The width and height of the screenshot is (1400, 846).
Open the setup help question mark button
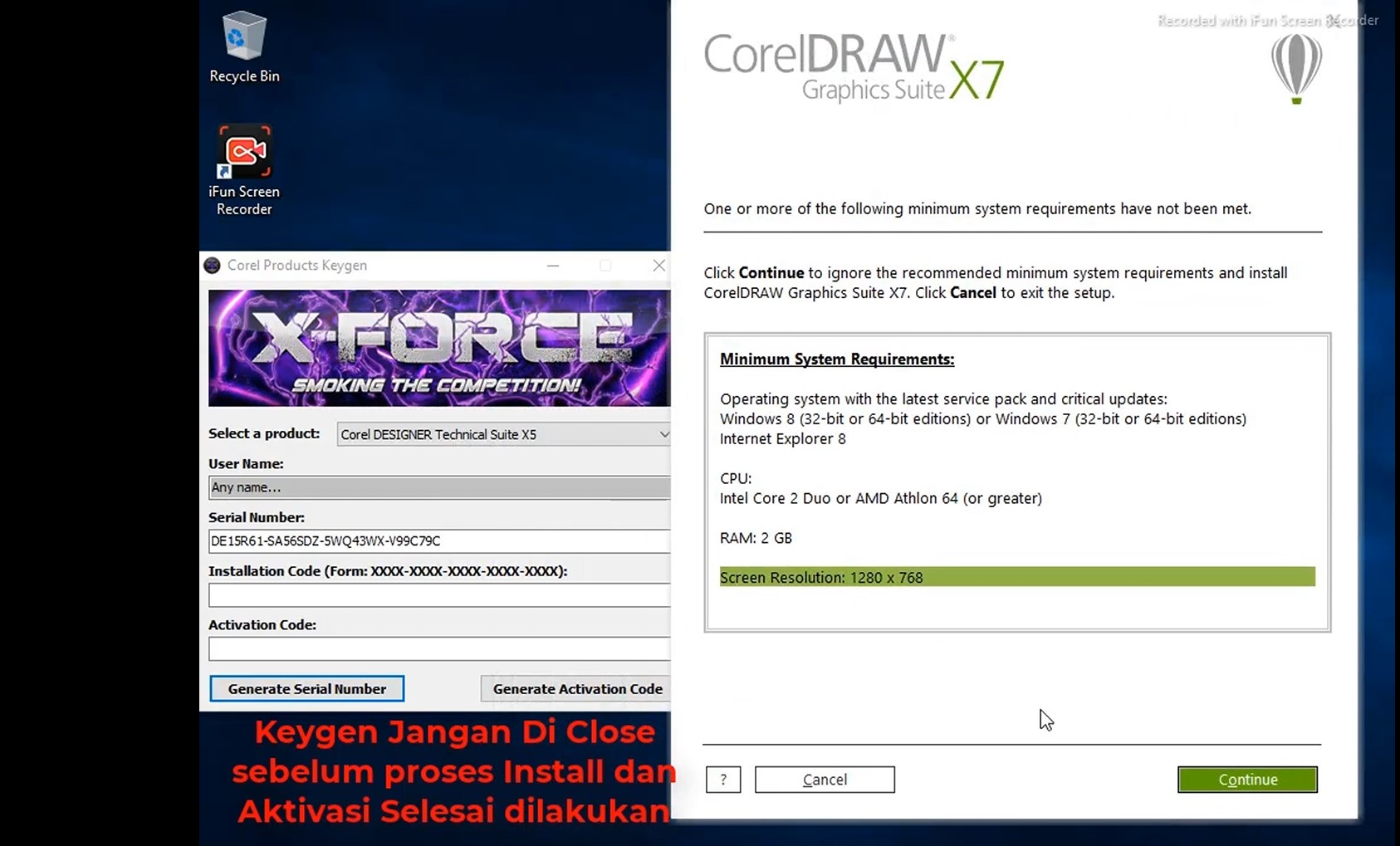723,780
